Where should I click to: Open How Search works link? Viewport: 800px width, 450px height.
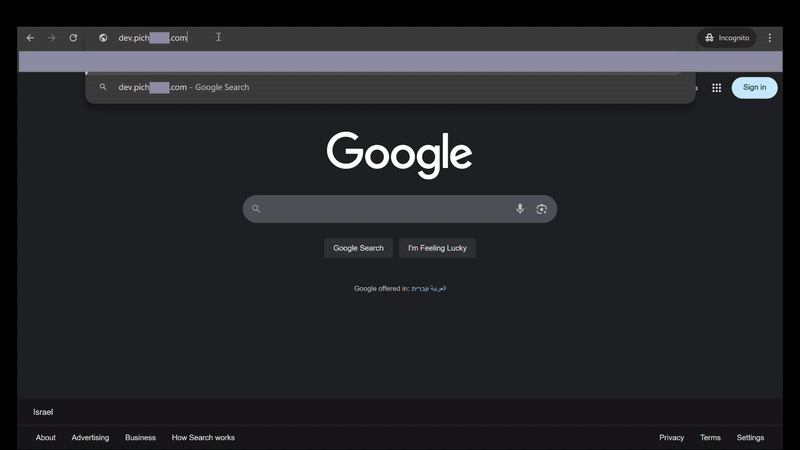pos(203,438)
